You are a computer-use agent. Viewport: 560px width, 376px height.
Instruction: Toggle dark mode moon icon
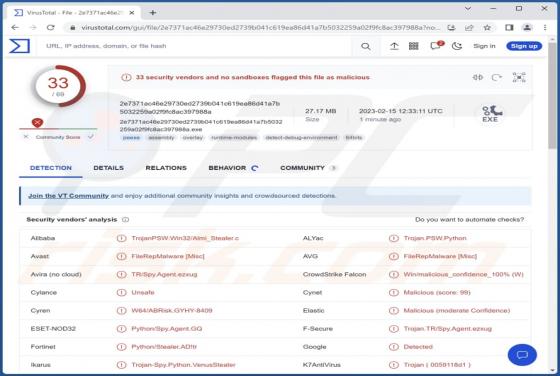tap(457, 46)
